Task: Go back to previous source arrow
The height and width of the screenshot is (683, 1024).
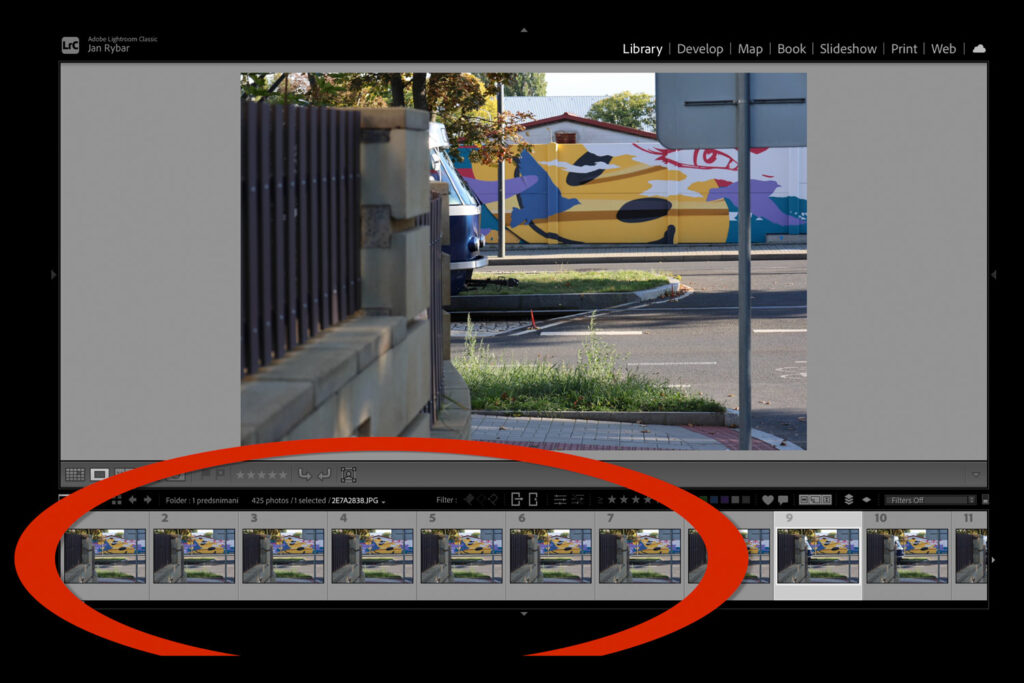Action: pyautogui.click(x=133, y=500)
